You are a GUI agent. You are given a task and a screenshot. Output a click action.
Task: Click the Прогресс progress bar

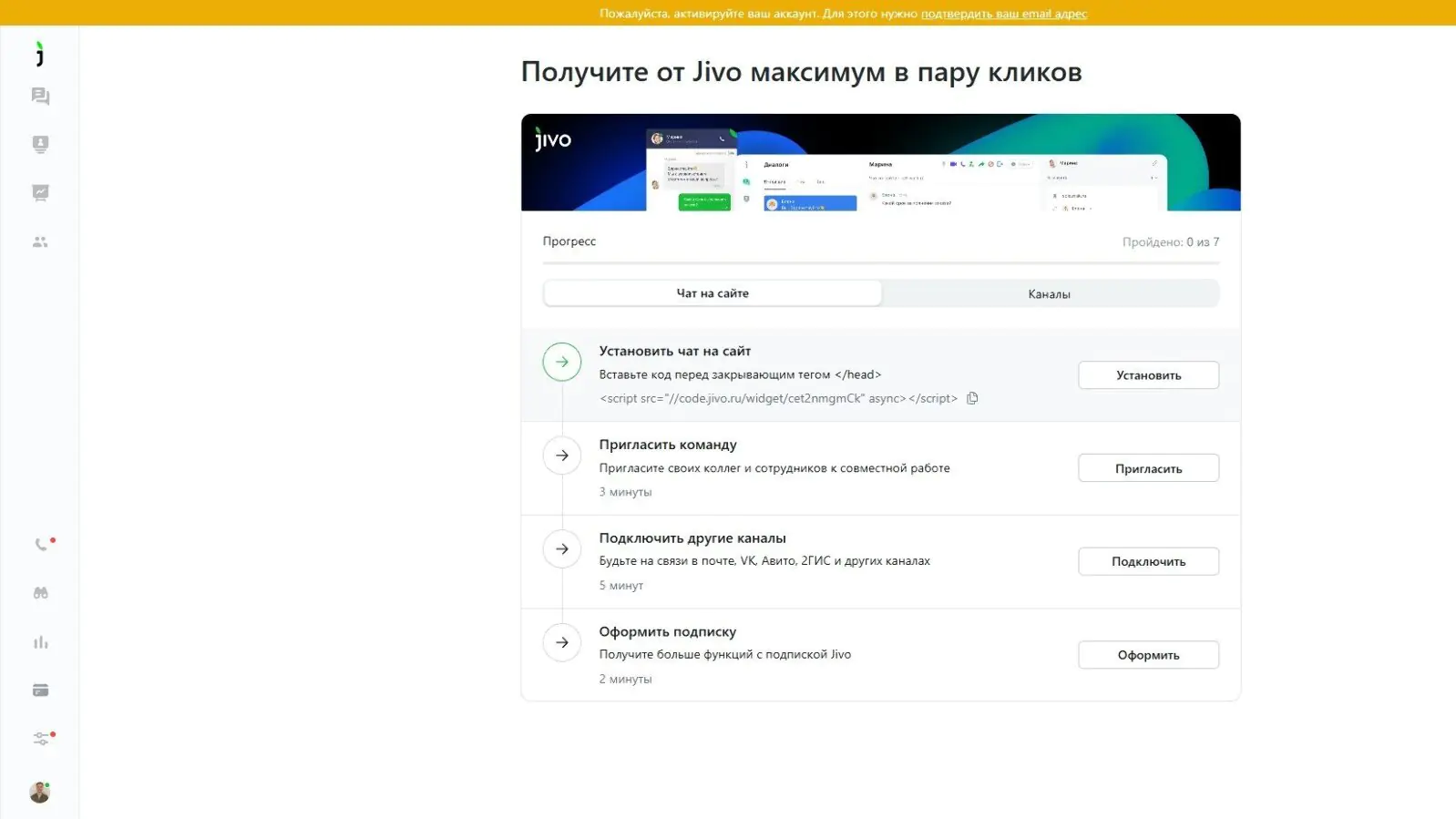pyautogui.click(x=881, y=262)
